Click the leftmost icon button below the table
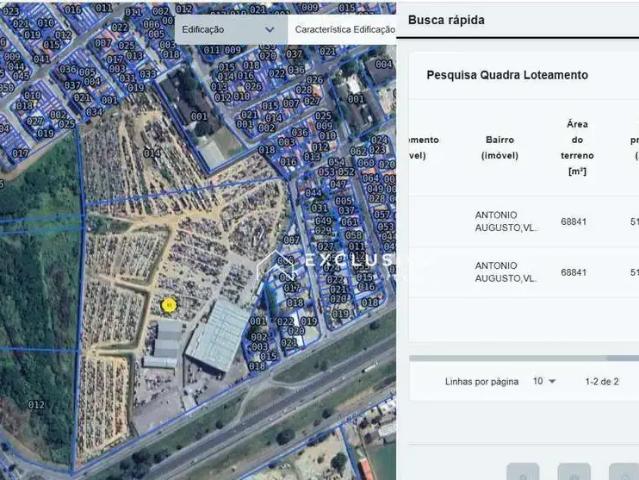Screen dimensions: 639x480 (x=523, y=472)
